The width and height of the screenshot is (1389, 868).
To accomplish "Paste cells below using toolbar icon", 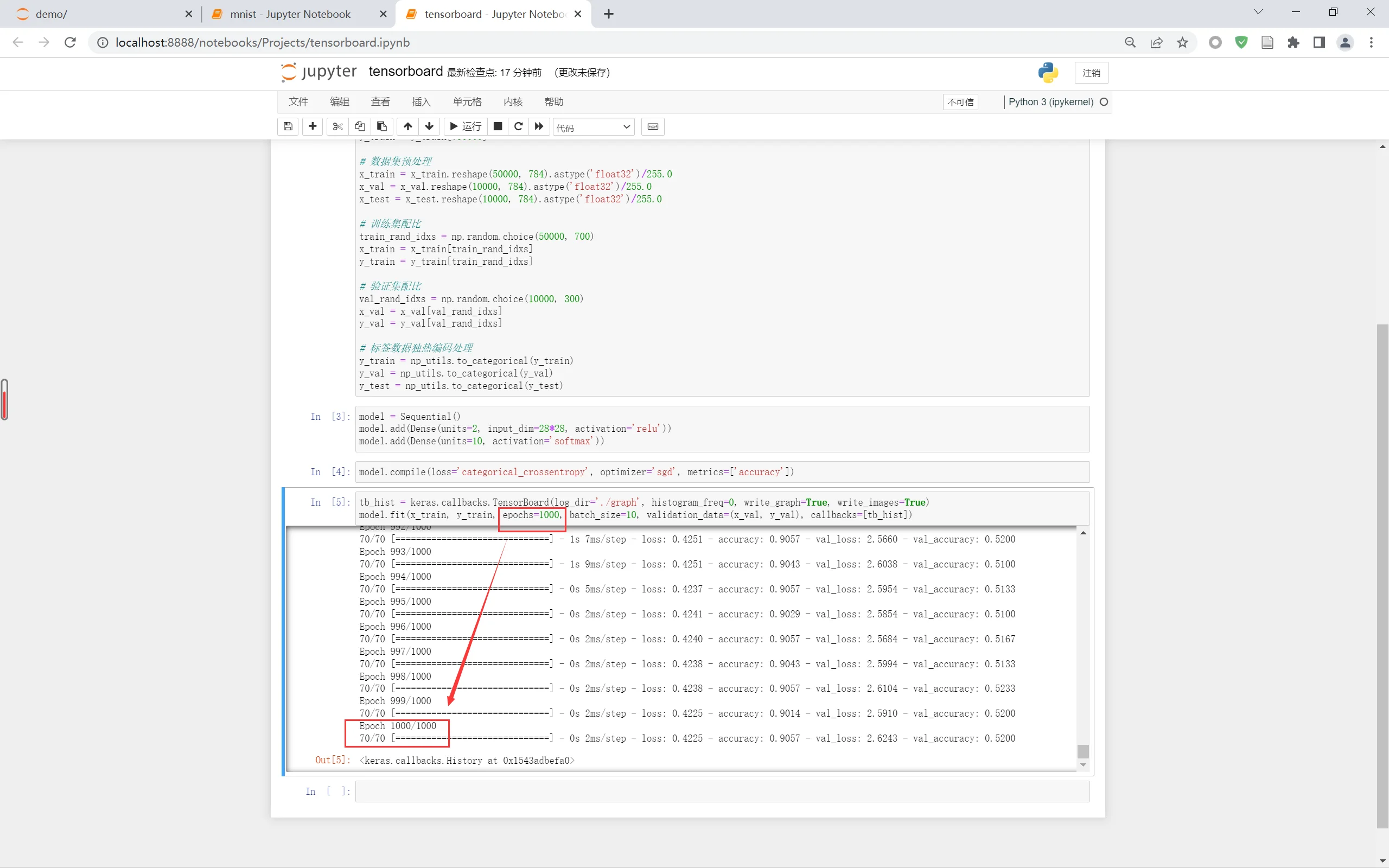I will [381, 126].
